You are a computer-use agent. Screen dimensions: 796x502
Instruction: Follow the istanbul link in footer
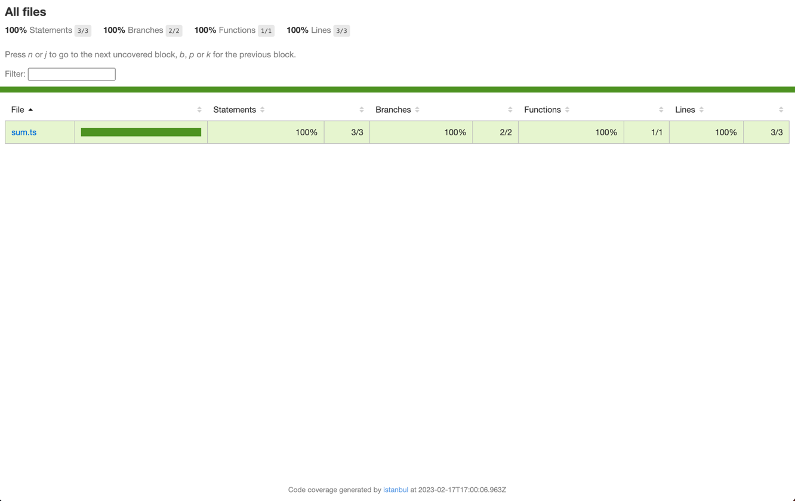[395, 490]
